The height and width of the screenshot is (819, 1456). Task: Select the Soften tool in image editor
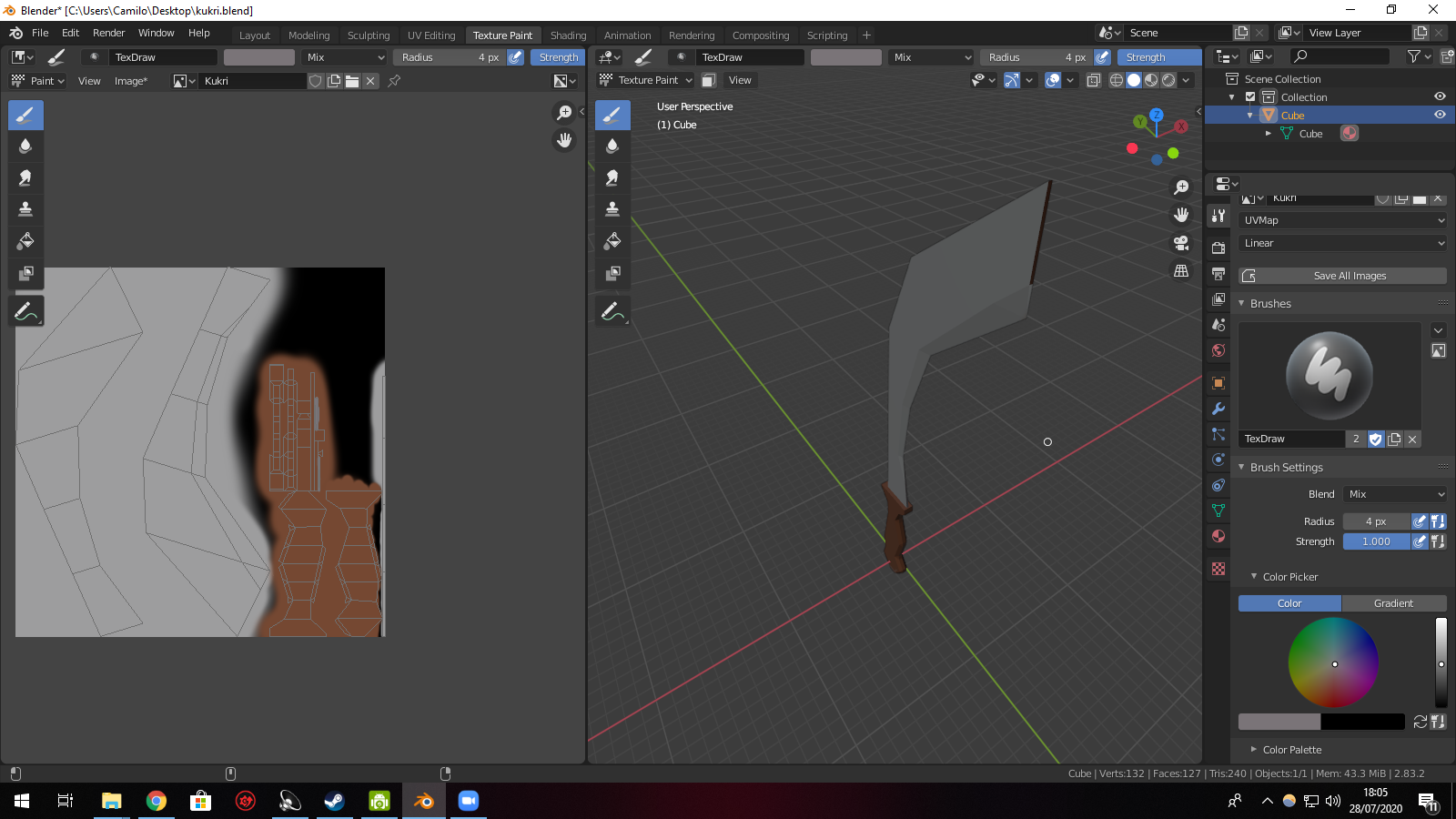25,146
